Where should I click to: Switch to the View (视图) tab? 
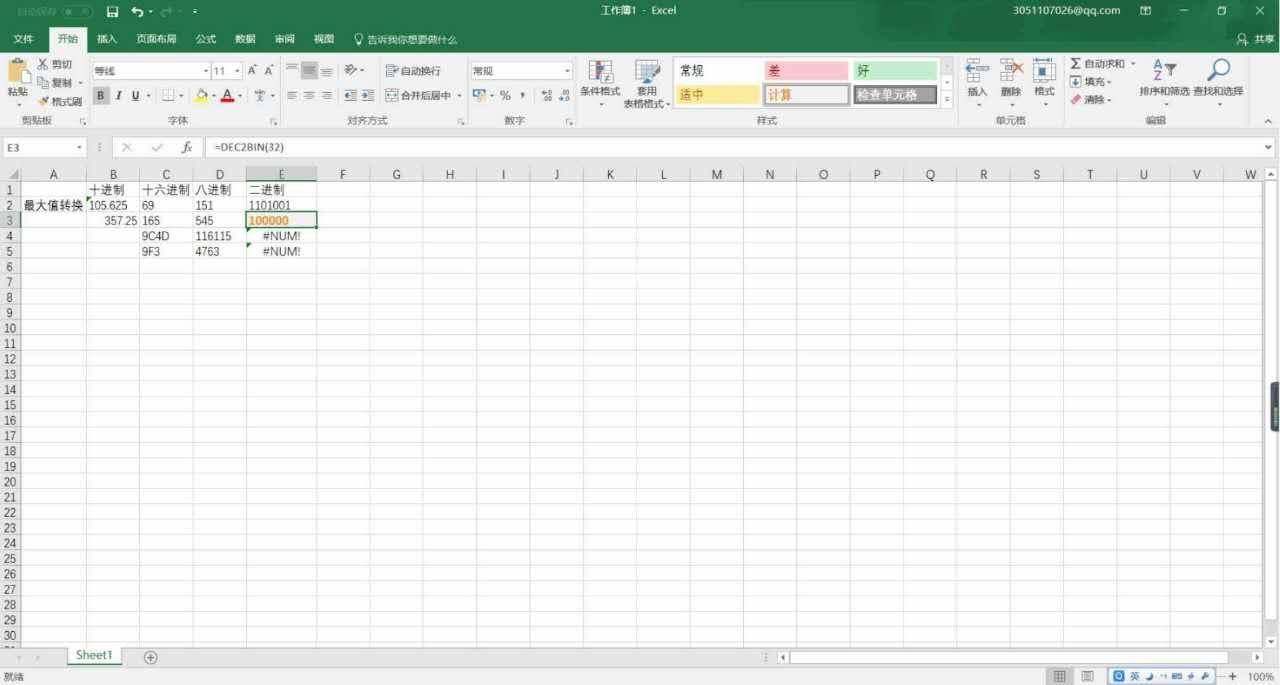pos(324,39)
